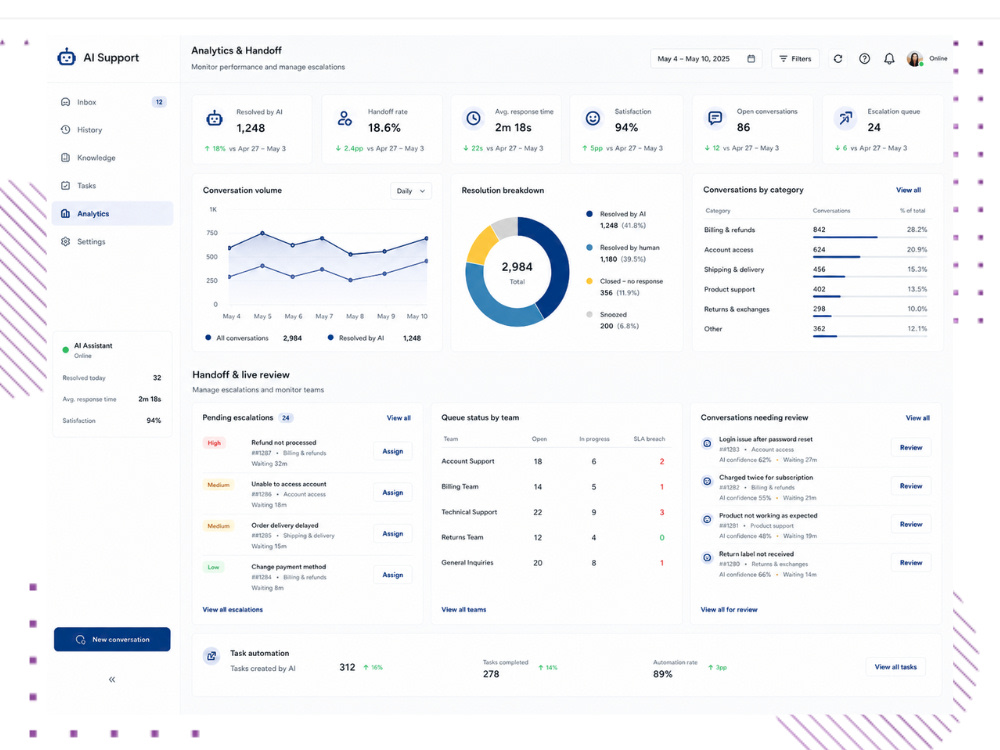Click the icon beside Return label not received
Image resolution: width=1000 pixels, height=750 pixels.
click(707, 558)
